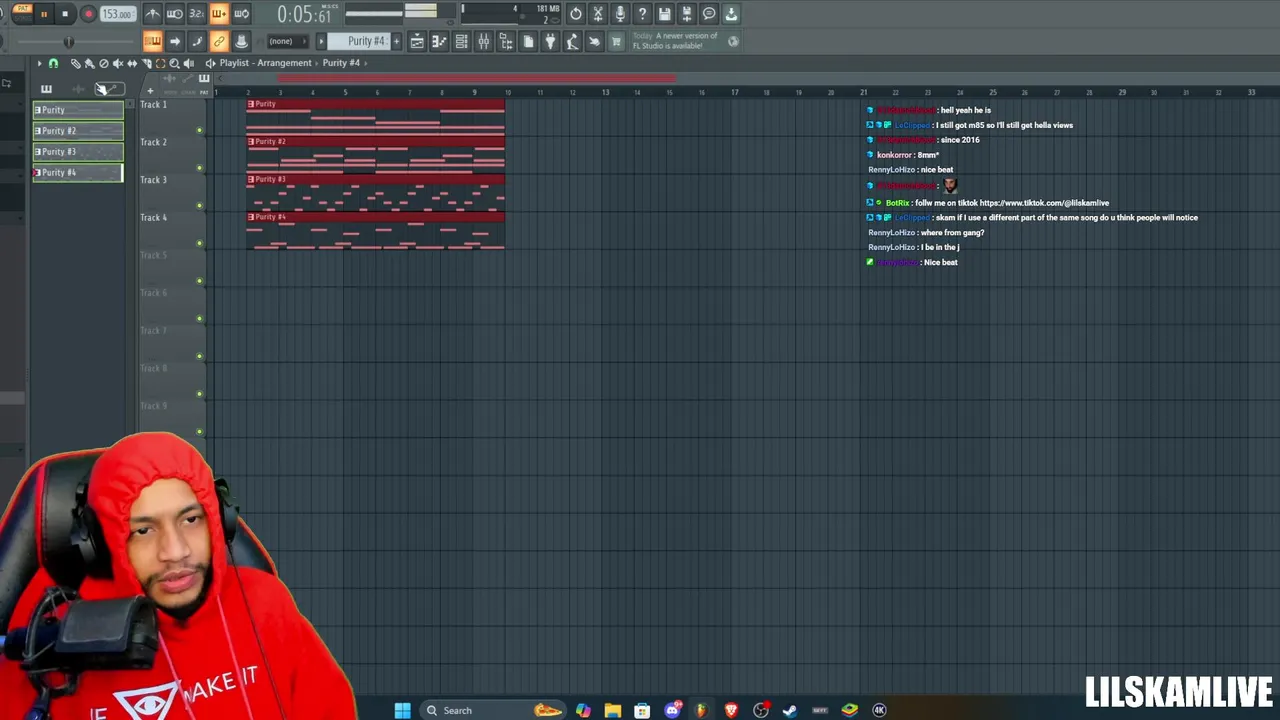
Task: Open the playlist options arrow menu
Action: [x=39, y=64]
